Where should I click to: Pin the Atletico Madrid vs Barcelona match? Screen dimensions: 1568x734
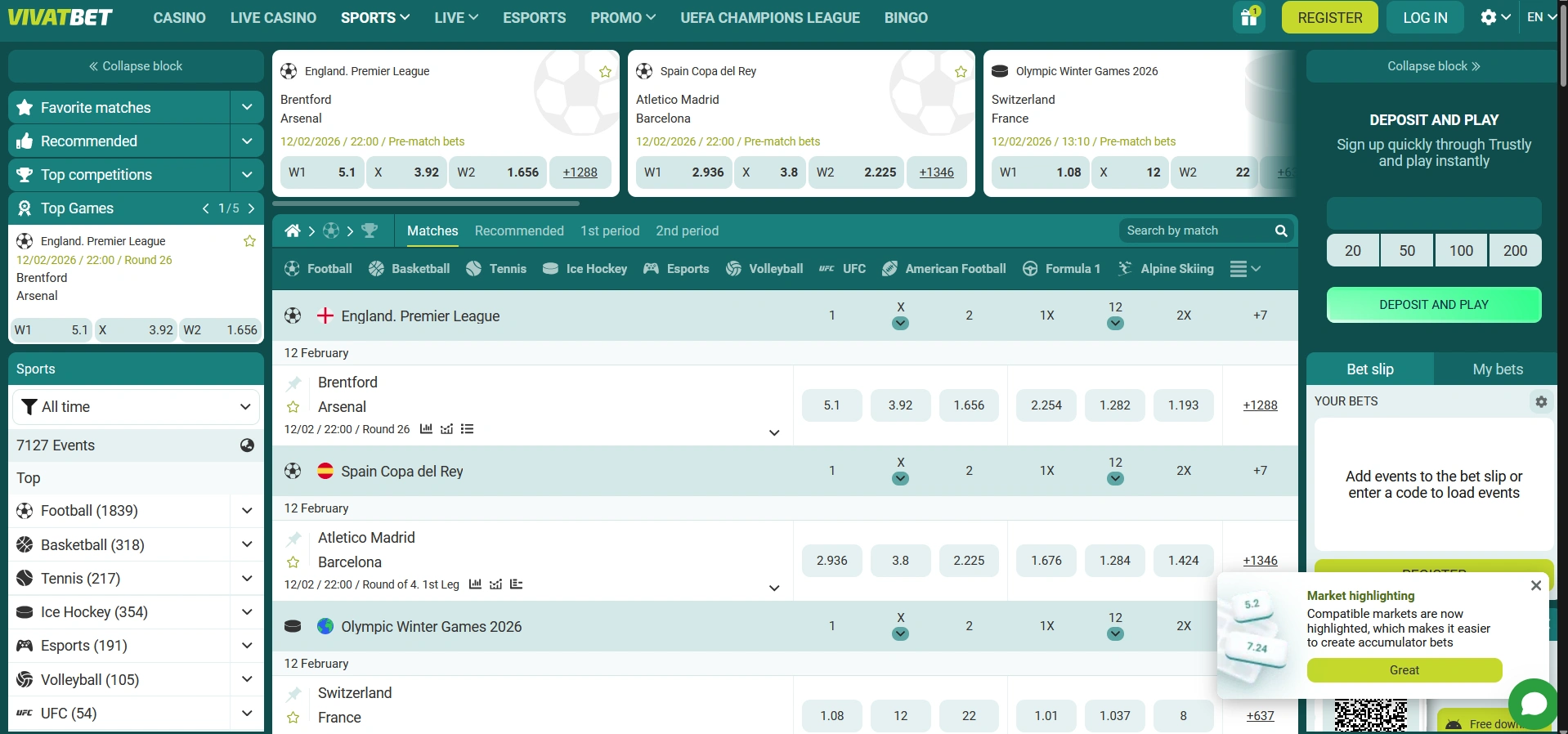point(294,538)
